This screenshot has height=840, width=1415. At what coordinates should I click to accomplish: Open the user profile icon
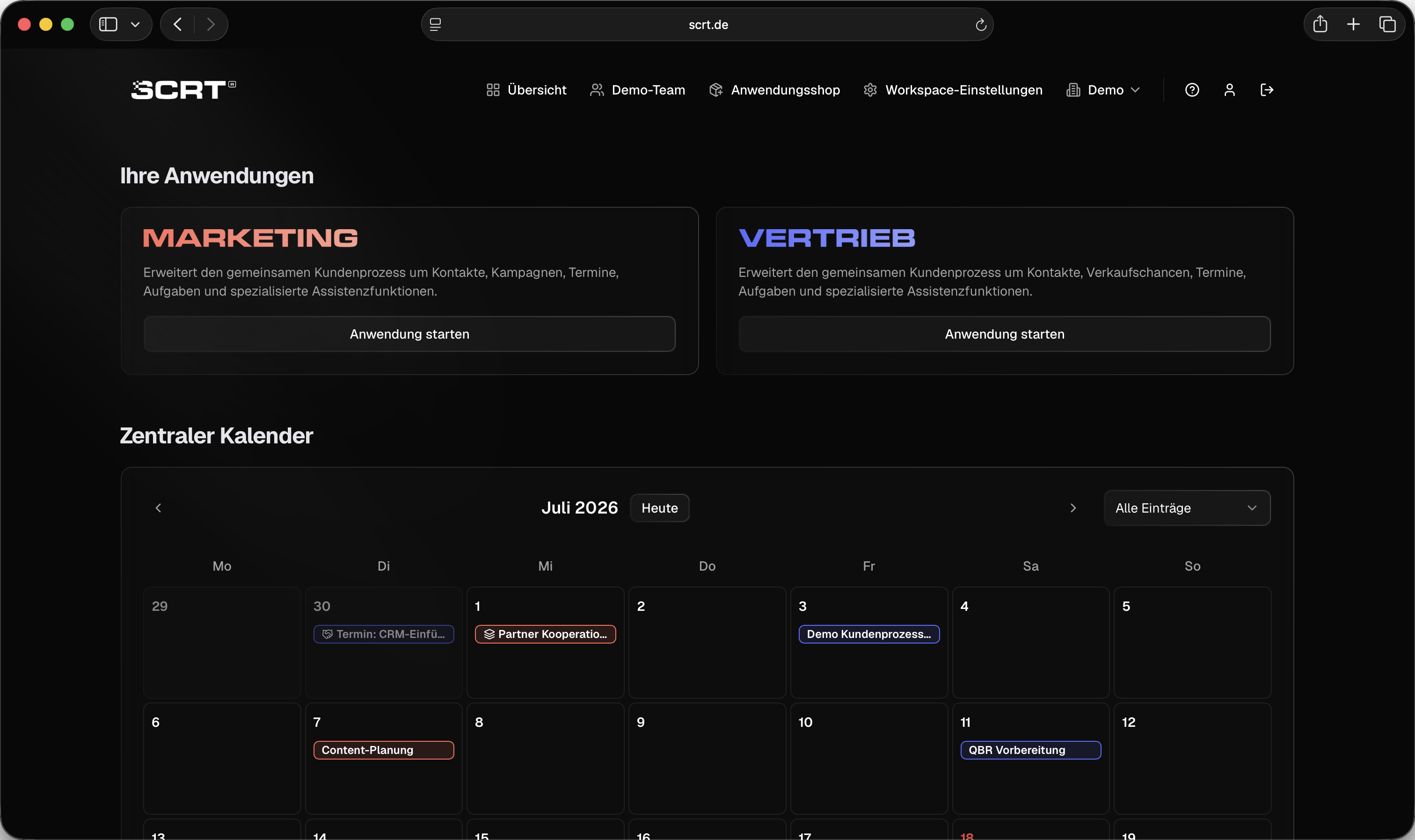tap(1229, 90)
